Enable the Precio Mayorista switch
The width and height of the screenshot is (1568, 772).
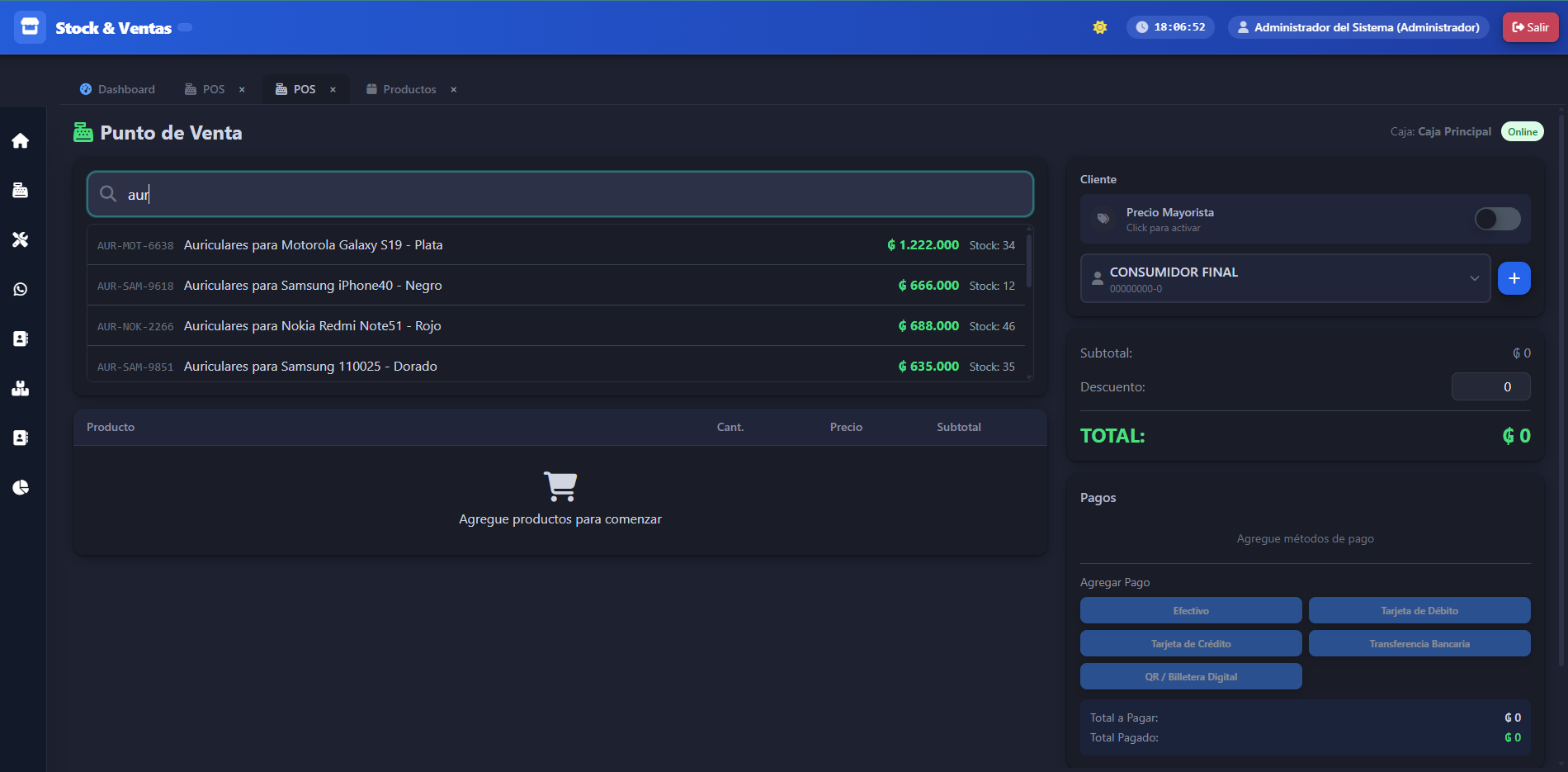pyautogui.click(x=1497, y=219)
